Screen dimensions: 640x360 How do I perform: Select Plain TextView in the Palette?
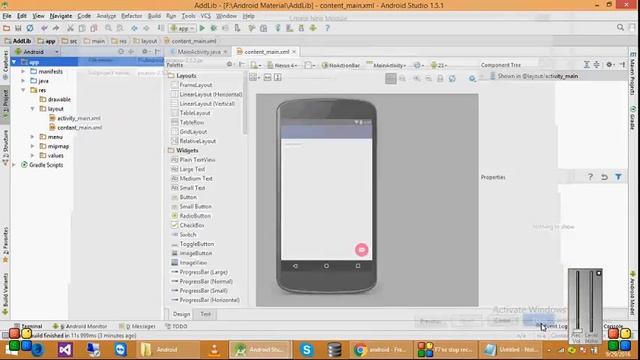[x=193, y=160]
